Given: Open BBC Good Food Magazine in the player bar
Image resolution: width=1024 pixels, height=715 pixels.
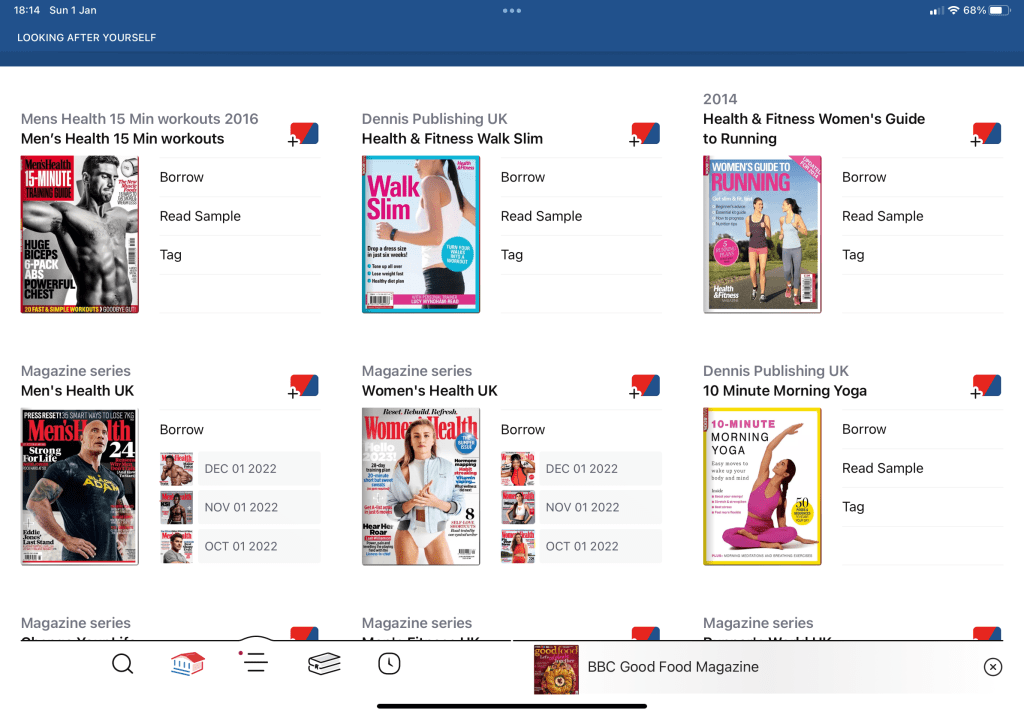Looking at the screenshot, I should (x=672, y=667).
